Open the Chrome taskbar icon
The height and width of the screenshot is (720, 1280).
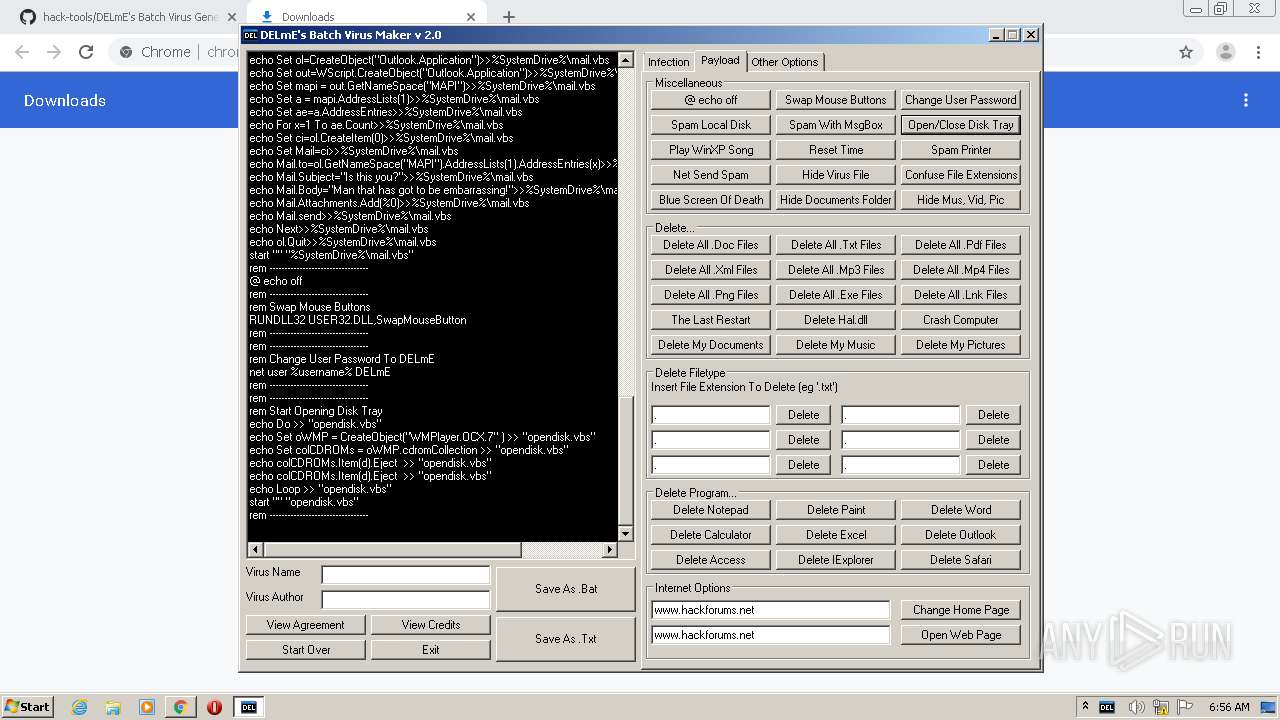click(180, 707)
